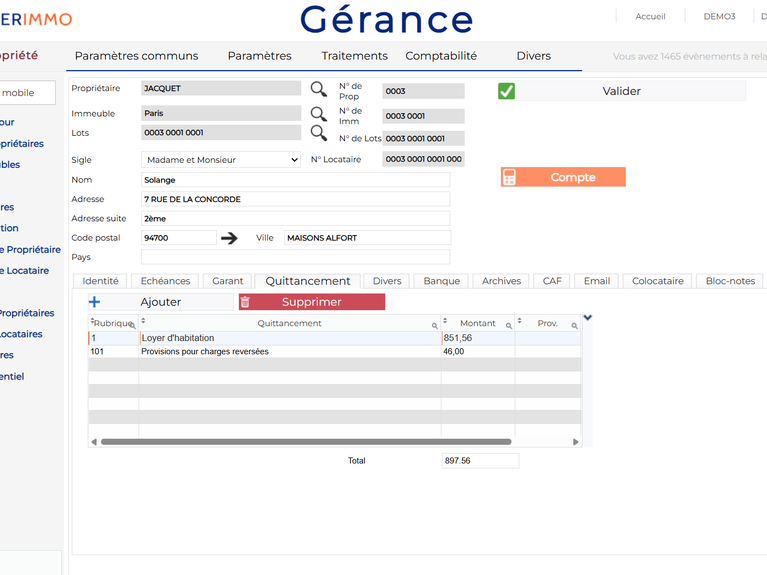Click the arrow icon beside Code postal
Image resolution: width=767 pixels, height=575 pixels.
tap(229, 238)
